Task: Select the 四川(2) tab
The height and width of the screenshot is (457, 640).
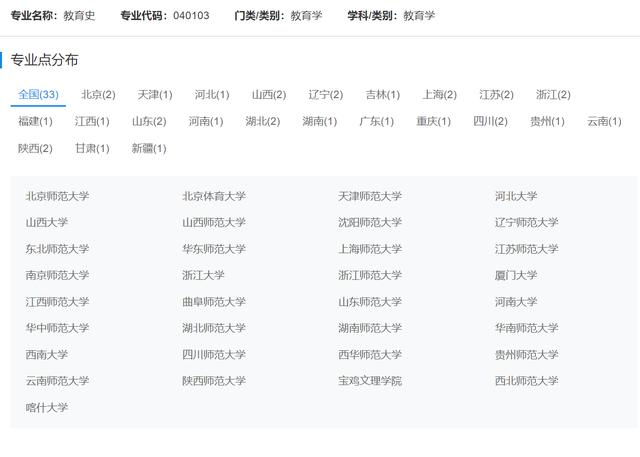Action: click(490, 121)
